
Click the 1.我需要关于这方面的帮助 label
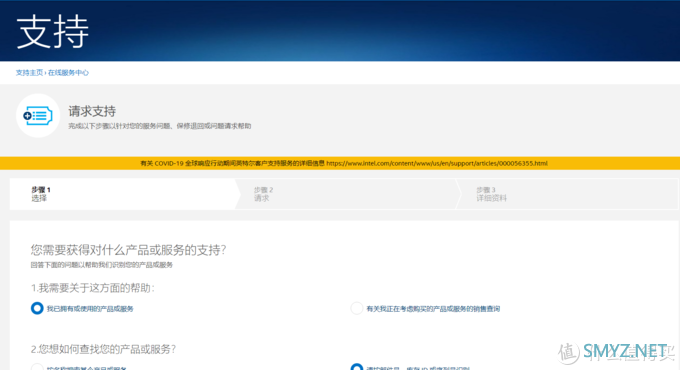click(x=93, y=288)
